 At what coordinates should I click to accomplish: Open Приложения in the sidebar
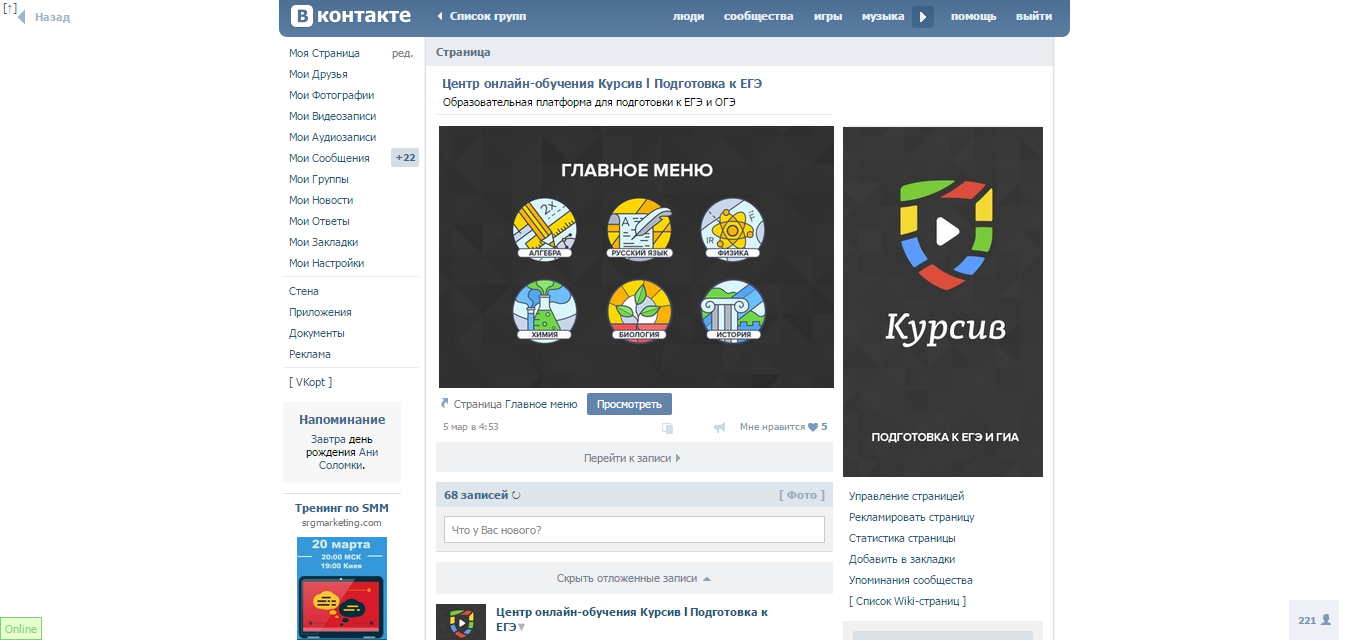[x=319, y=312]
